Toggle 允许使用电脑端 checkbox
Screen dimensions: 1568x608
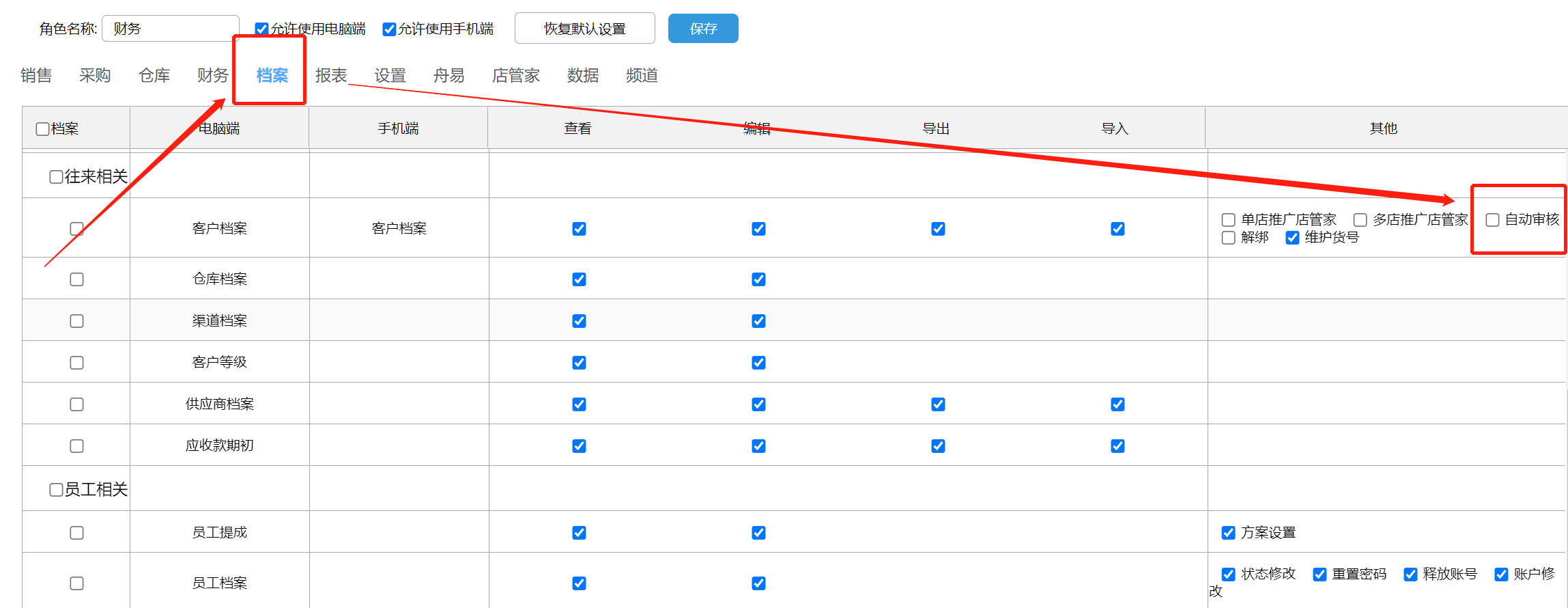pos(261,29)
